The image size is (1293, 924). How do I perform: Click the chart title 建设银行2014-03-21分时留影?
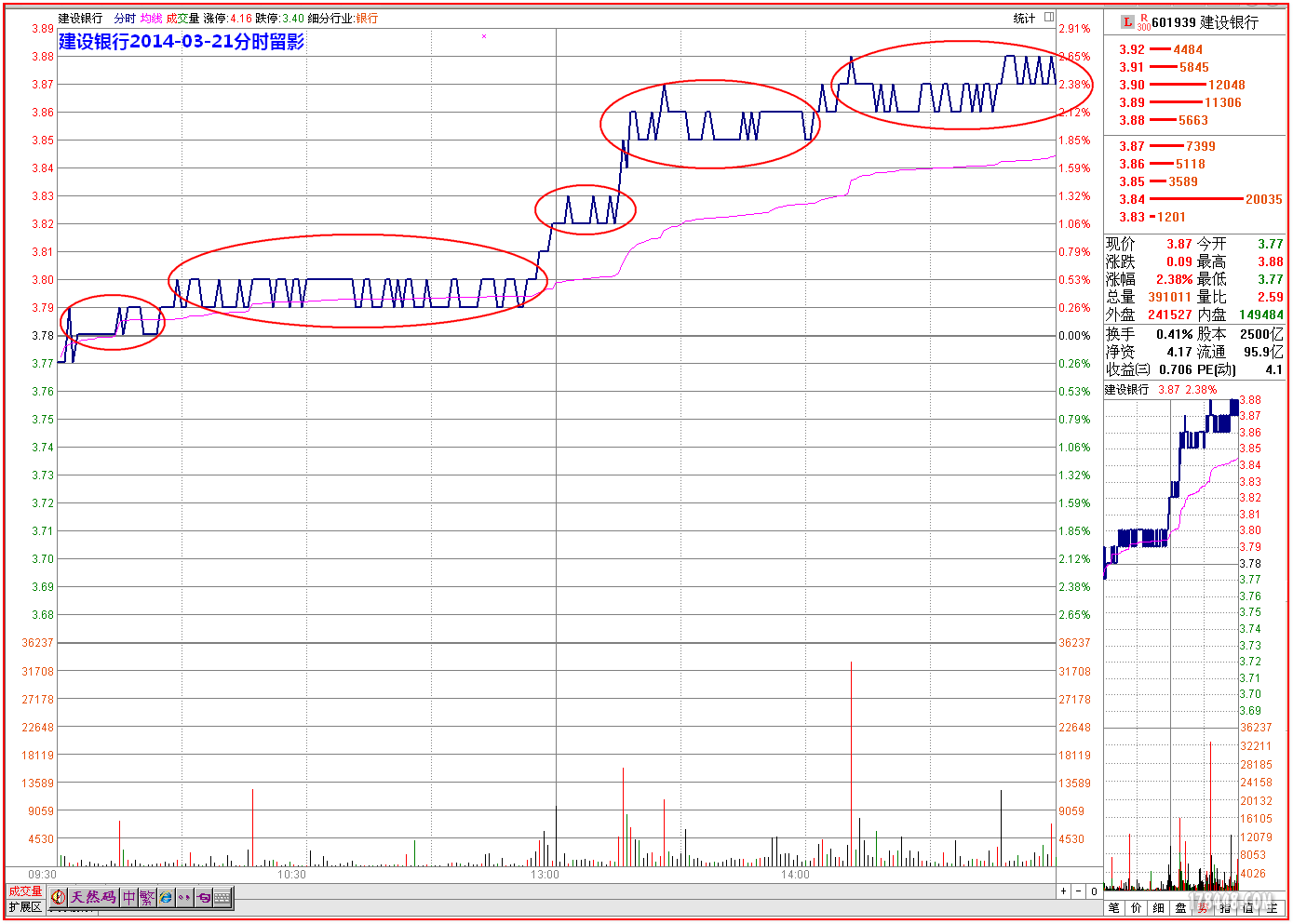click(x=182, y=42)
